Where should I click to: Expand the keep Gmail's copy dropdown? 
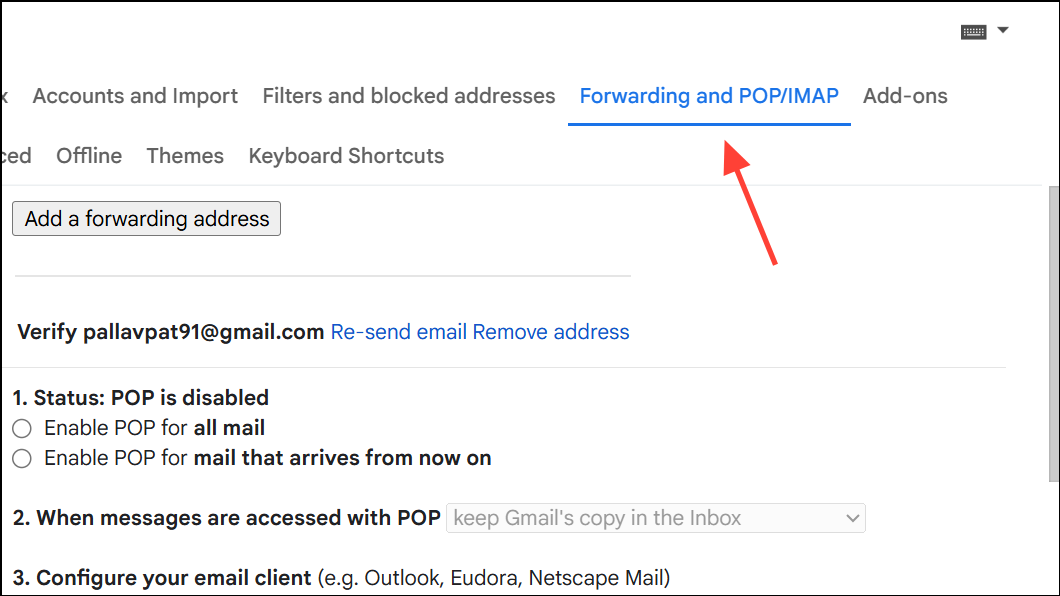coord(655,518)
